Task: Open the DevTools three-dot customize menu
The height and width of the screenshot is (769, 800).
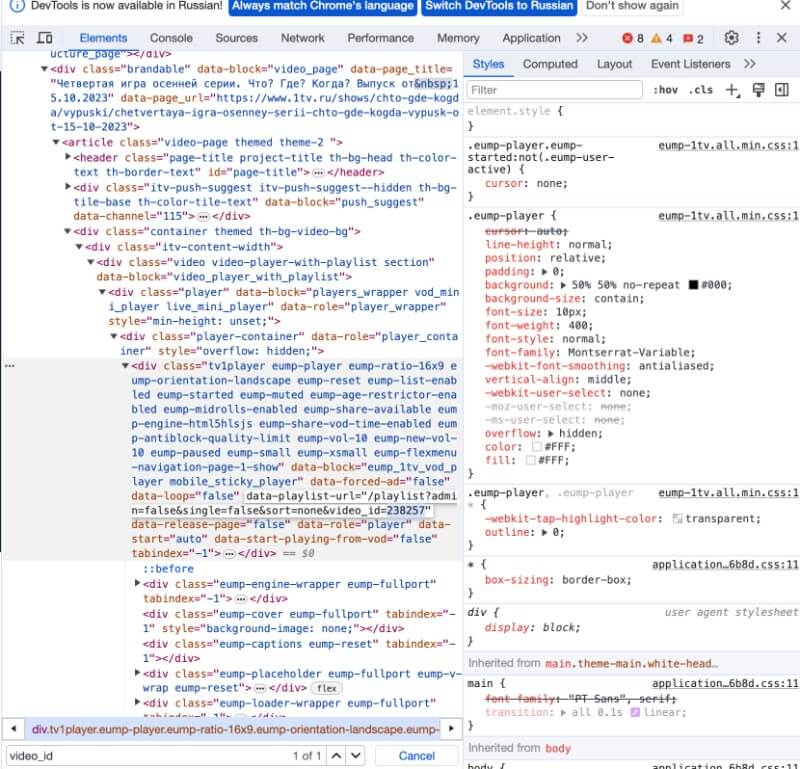Action: click(757, 38)
